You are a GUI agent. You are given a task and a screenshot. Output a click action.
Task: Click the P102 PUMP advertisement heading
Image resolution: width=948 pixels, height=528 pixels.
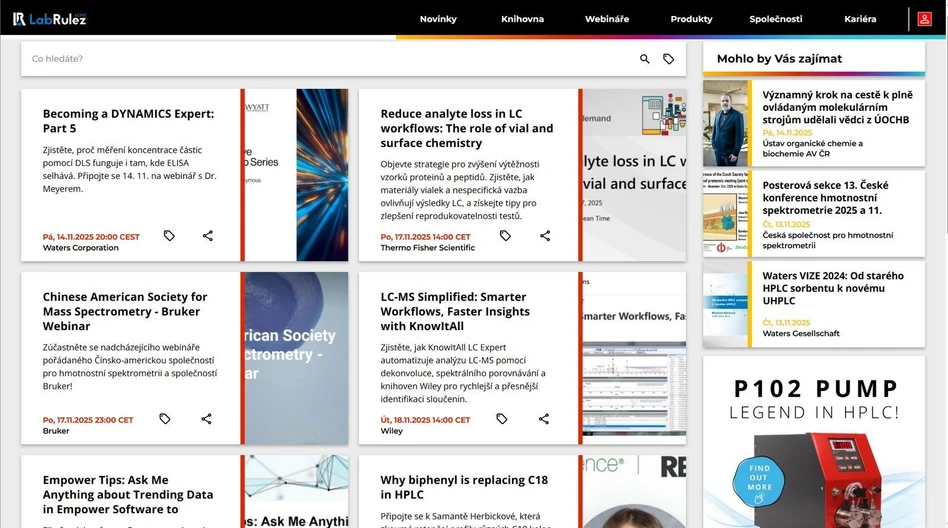[x=815, y=388]
